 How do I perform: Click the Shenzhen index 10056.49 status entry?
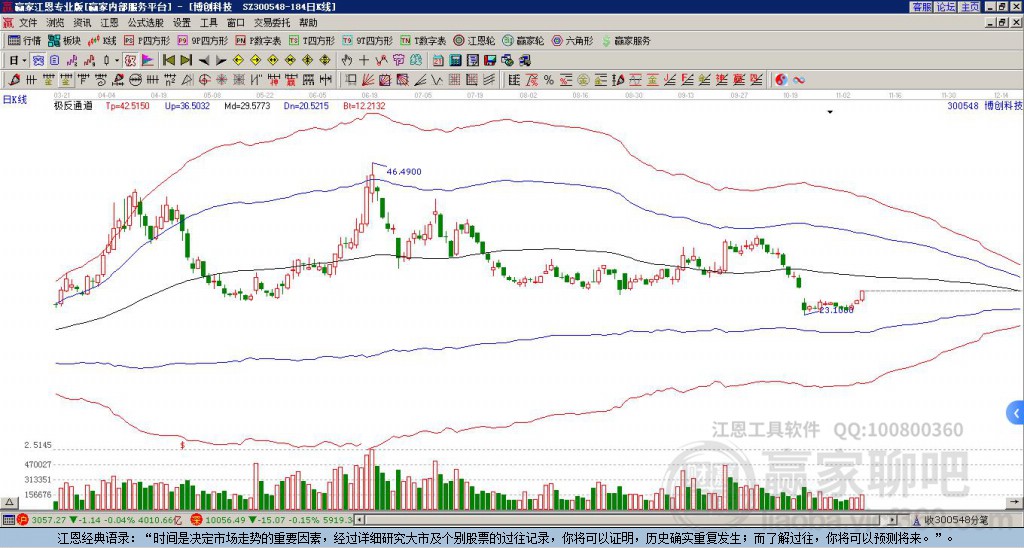pyautogui.click(x=272, y=520)
